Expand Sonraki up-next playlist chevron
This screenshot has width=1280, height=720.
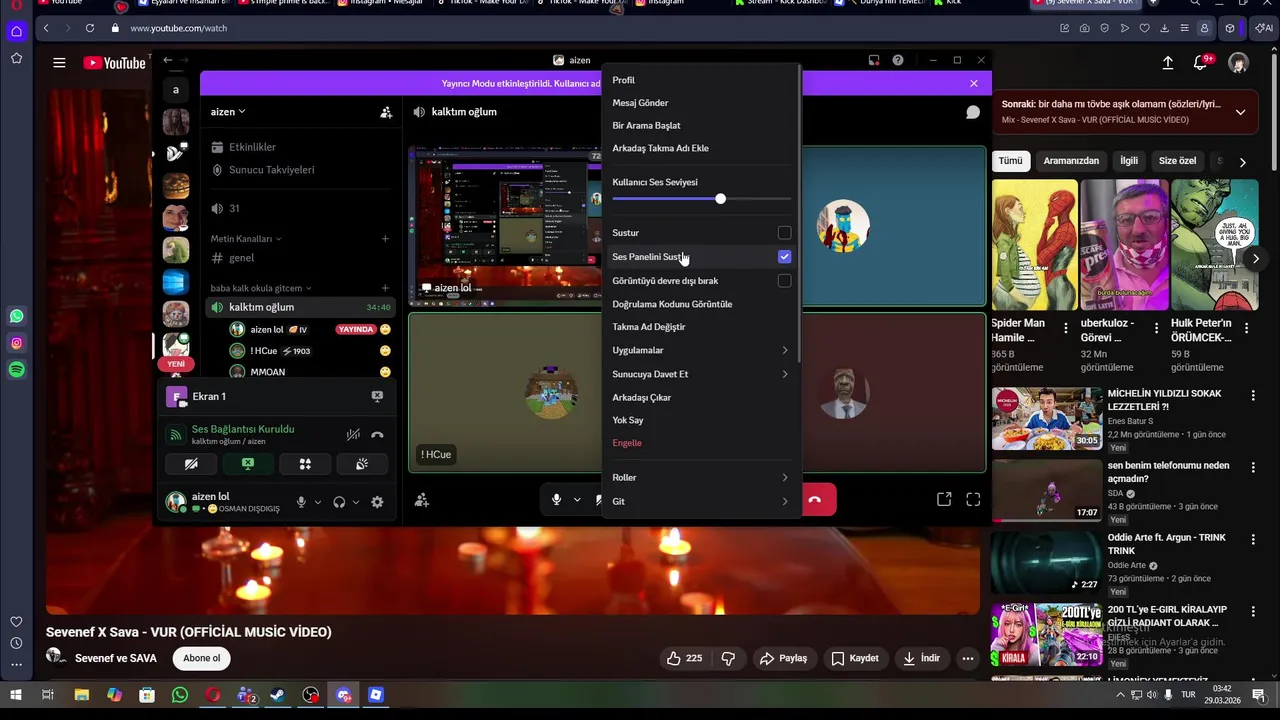point(1240,112)
